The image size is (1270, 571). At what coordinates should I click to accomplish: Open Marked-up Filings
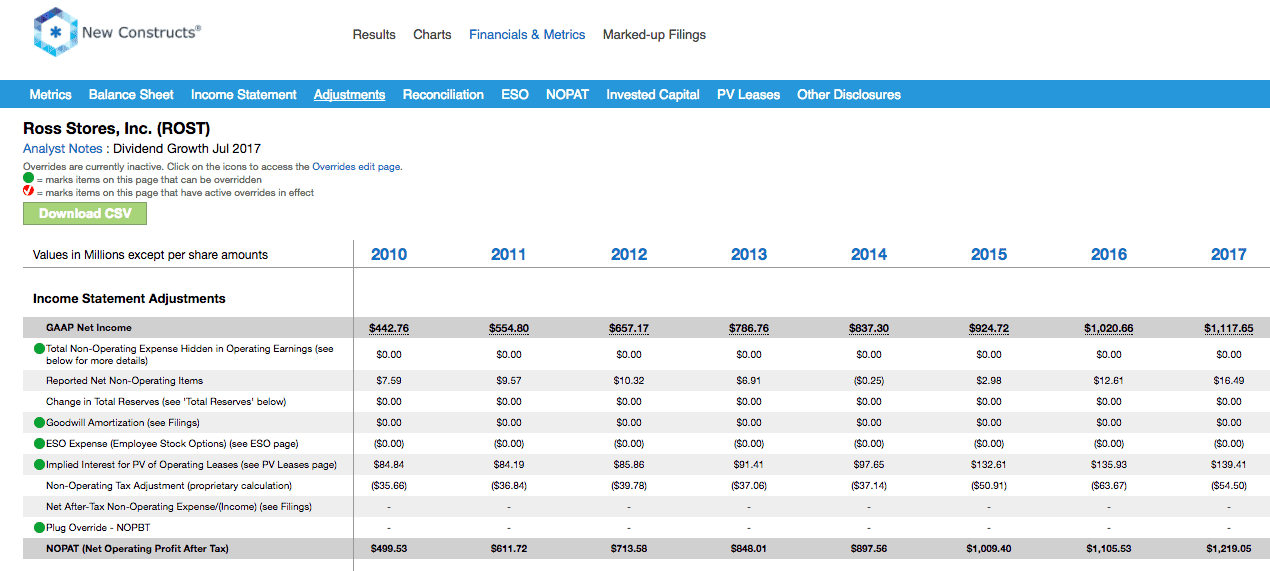[654, 34]
